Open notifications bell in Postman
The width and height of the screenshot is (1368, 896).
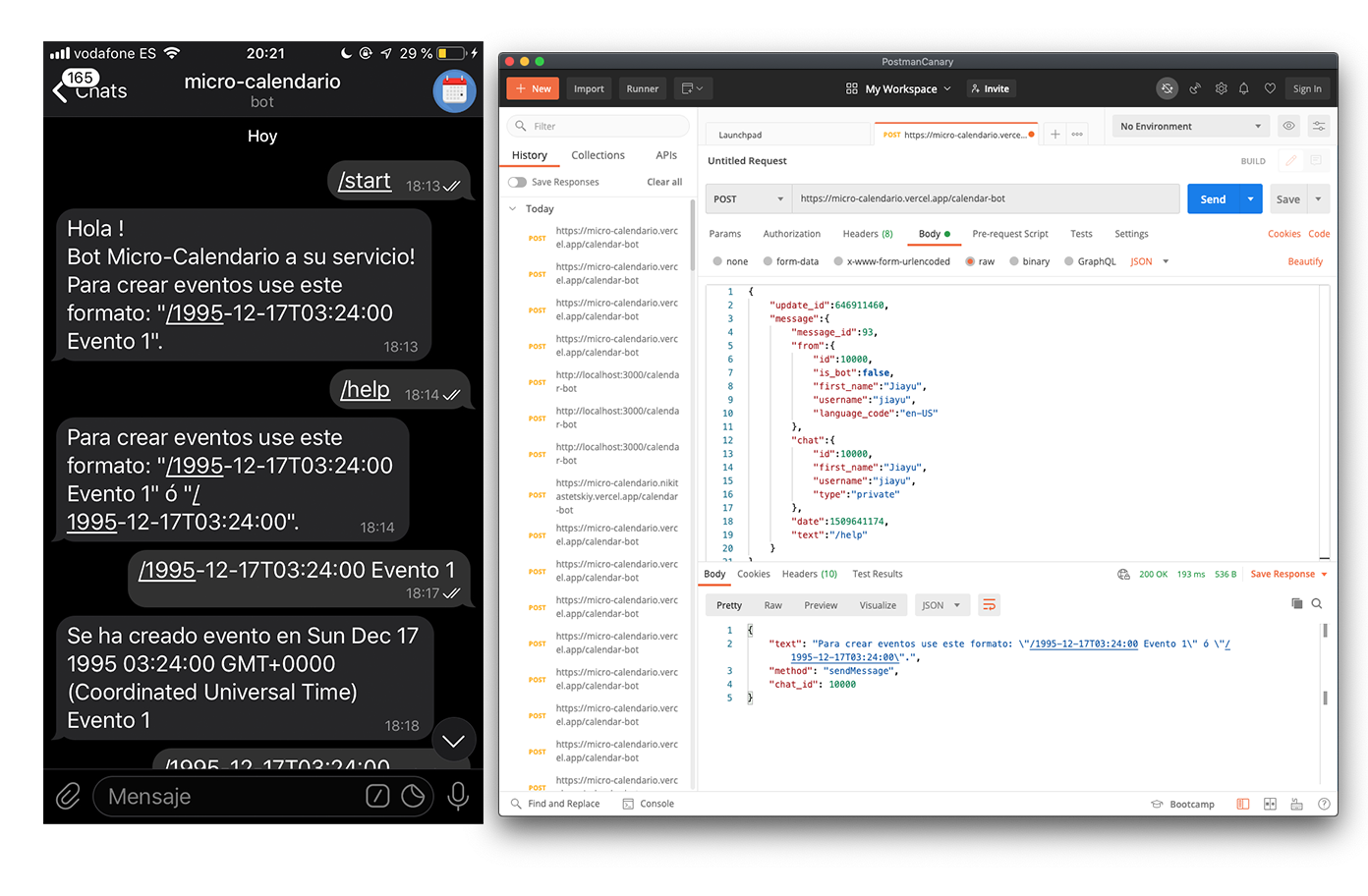(x=1244, y=88)
